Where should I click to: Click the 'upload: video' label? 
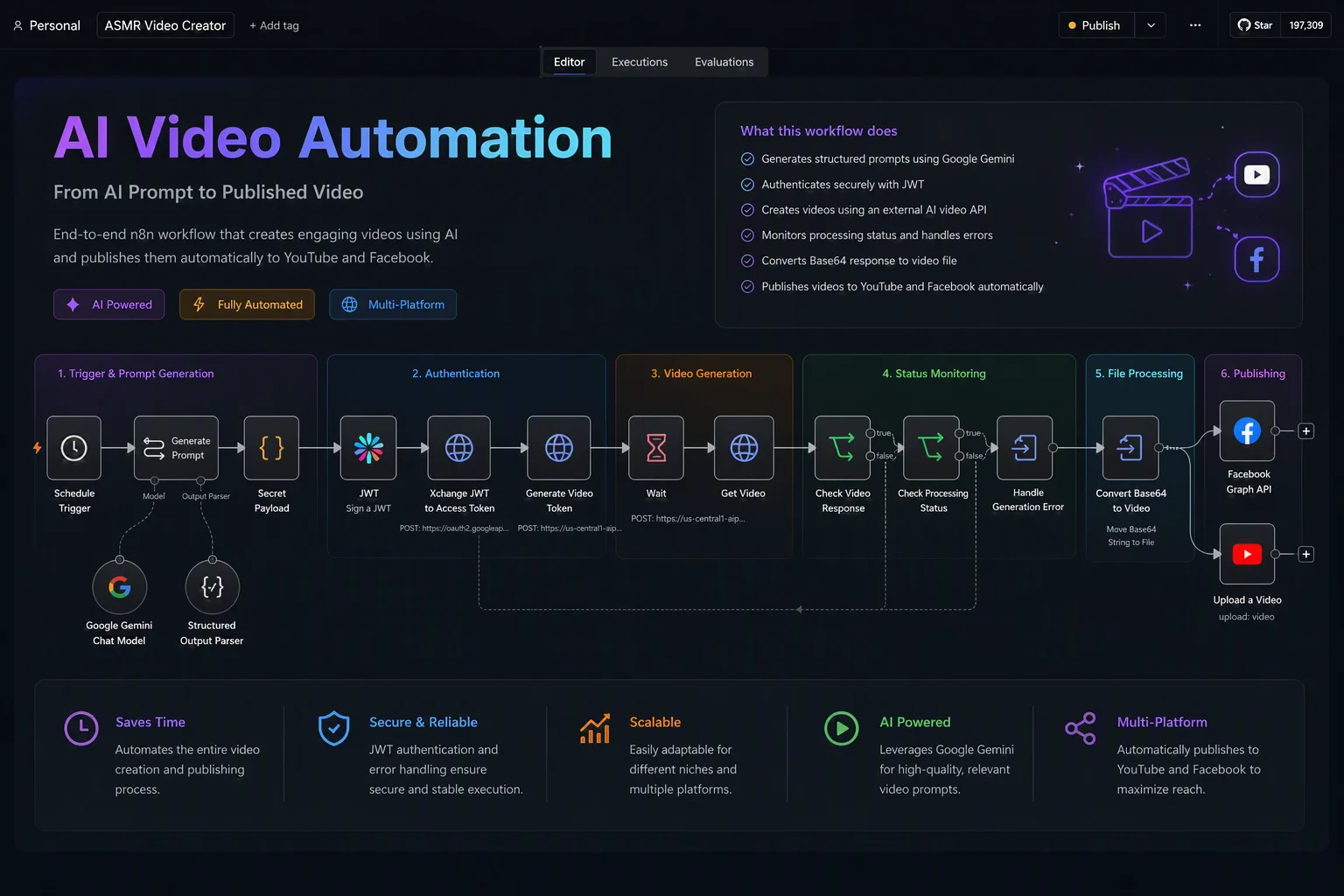pos(1247,617)
